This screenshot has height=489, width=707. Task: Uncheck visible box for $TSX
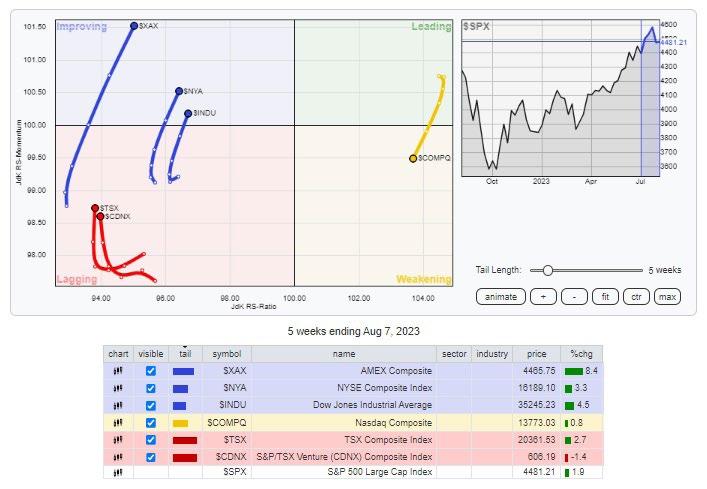pyautogui.click(x=151, y=440)
